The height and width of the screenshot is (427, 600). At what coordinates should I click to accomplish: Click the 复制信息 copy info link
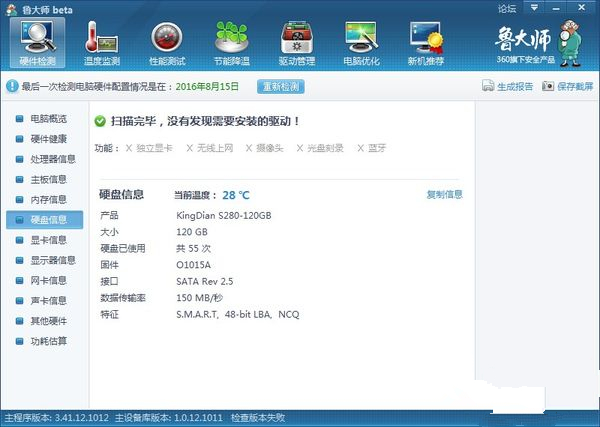click(445, 195)
